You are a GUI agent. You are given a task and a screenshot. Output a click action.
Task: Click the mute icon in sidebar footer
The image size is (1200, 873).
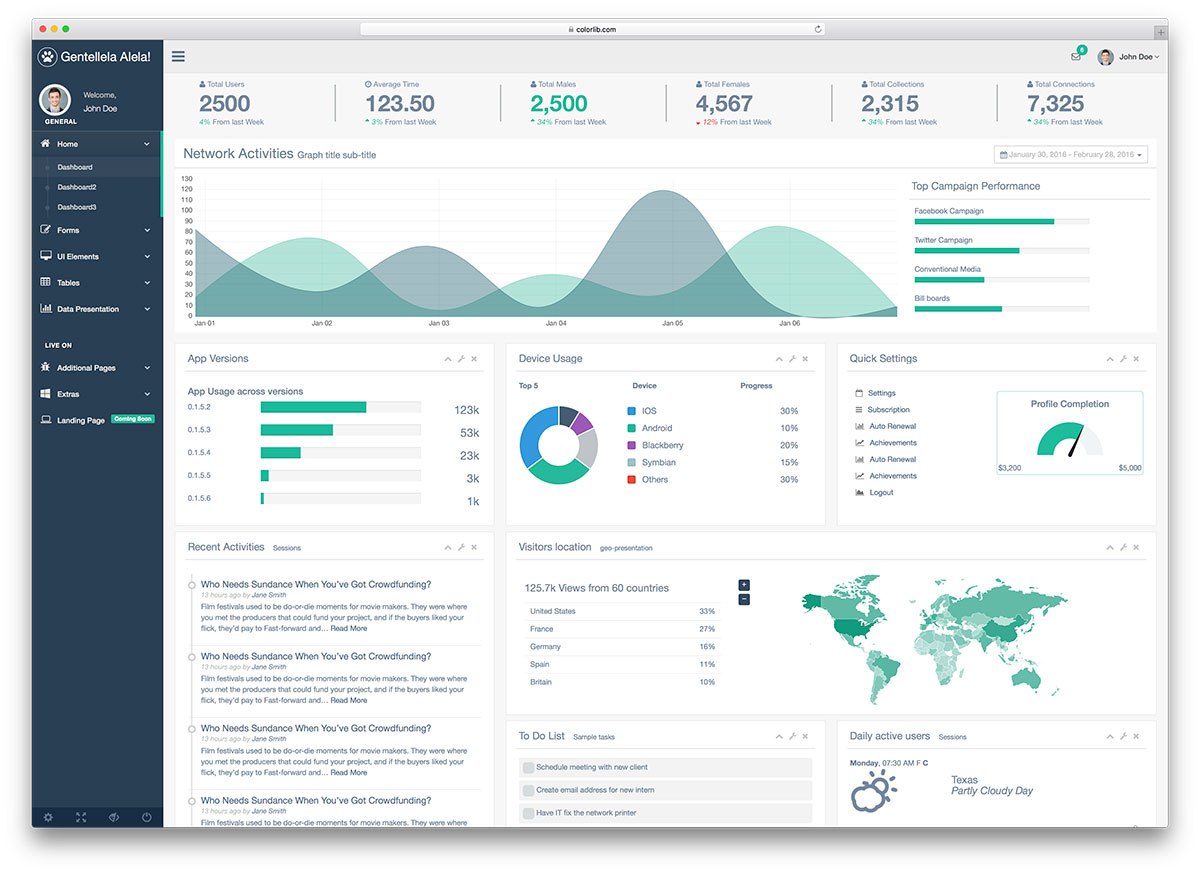113,817
